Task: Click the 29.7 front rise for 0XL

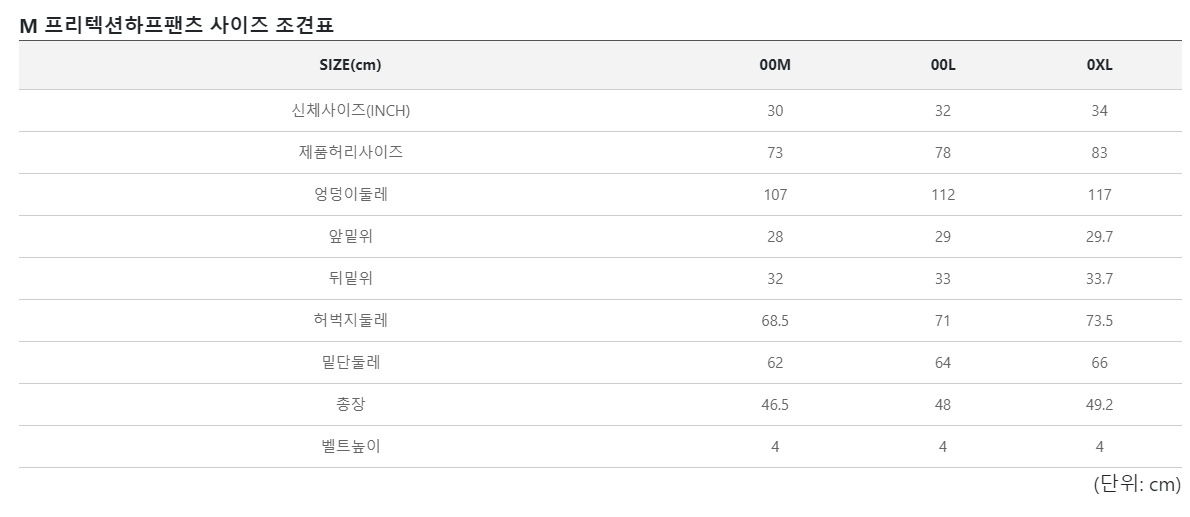Action: pyautogui.click(x=1099, y=237)
